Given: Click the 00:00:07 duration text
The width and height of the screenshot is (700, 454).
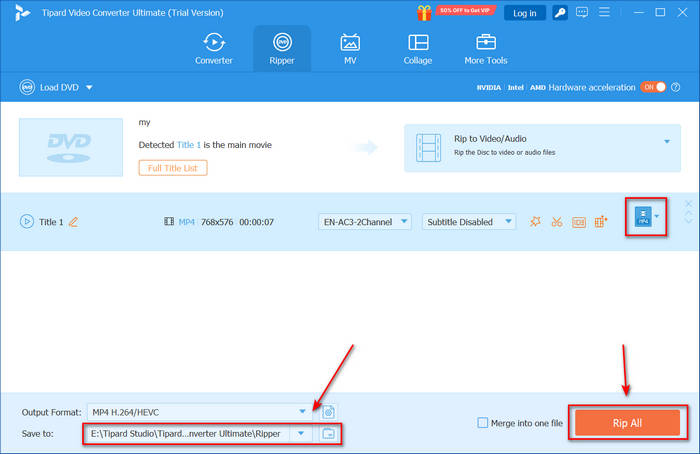Looking at the screenshot, I should click(x=256, y=222).
